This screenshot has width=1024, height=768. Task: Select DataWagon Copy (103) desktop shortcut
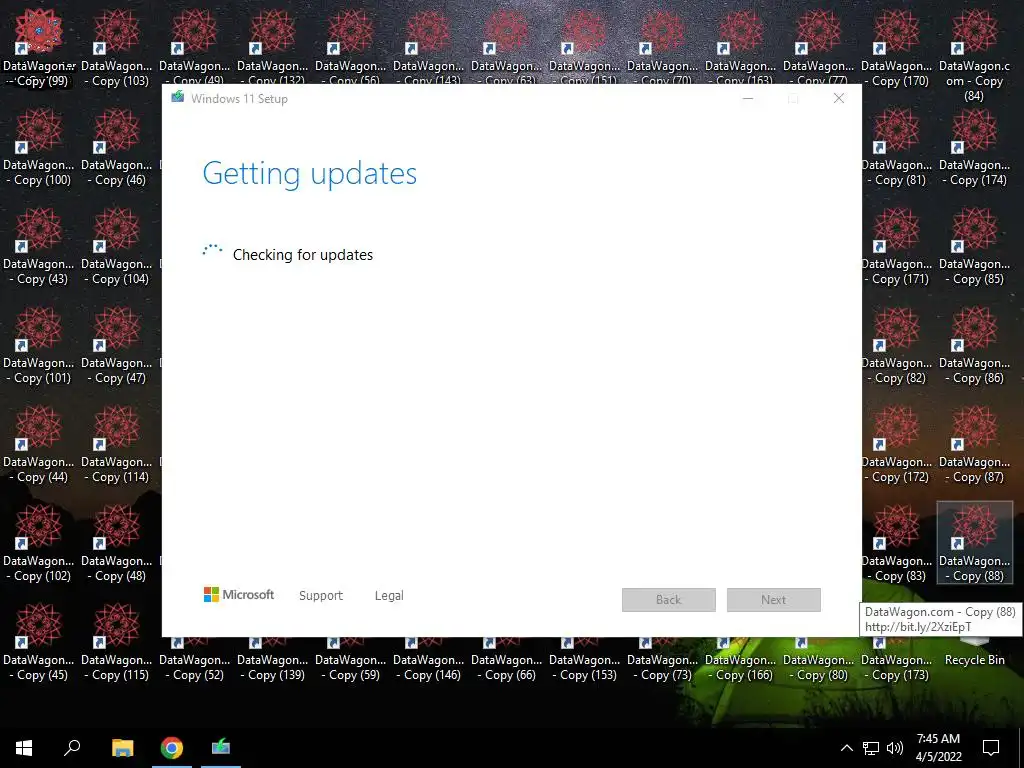tap(116, 48)
